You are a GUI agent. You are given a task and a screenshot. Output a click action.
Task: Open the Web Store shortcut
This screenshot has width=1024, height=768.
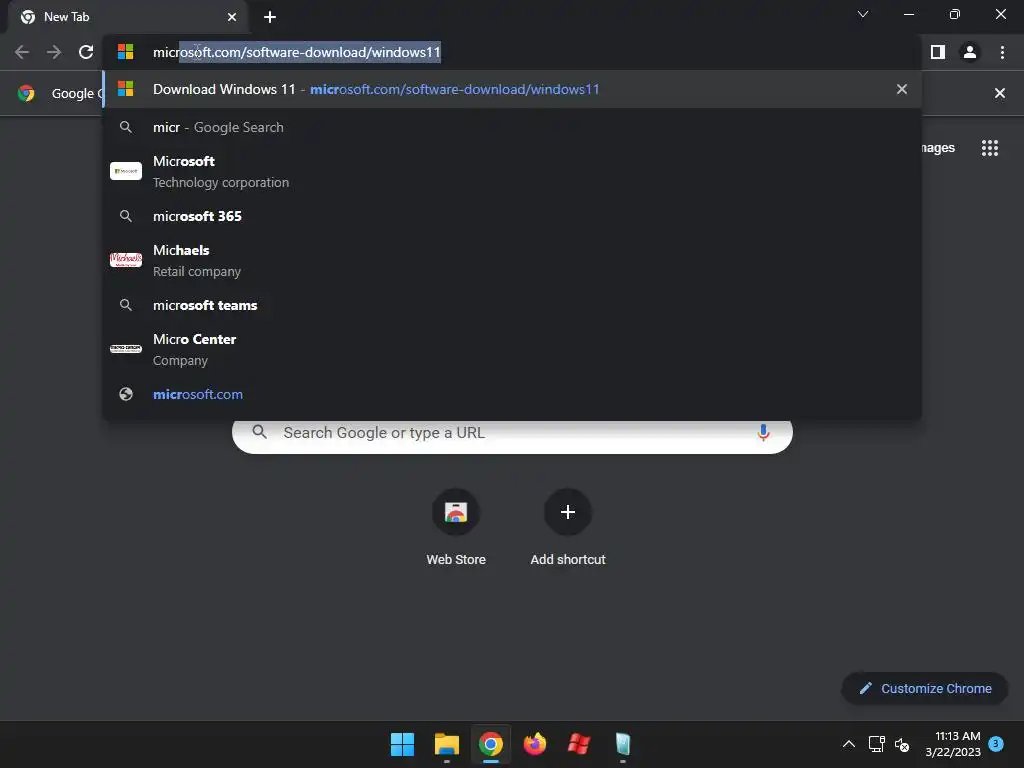(x=456, y=526)
